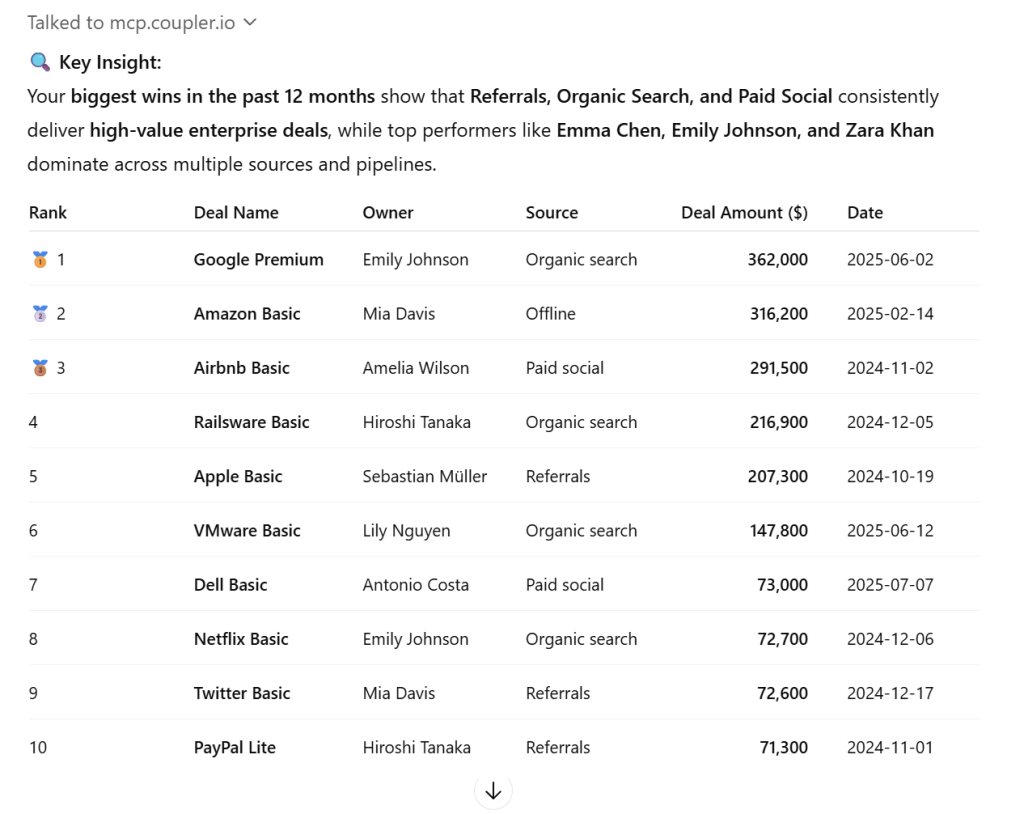Select the Amazon Basic deal name

point(247,313)
